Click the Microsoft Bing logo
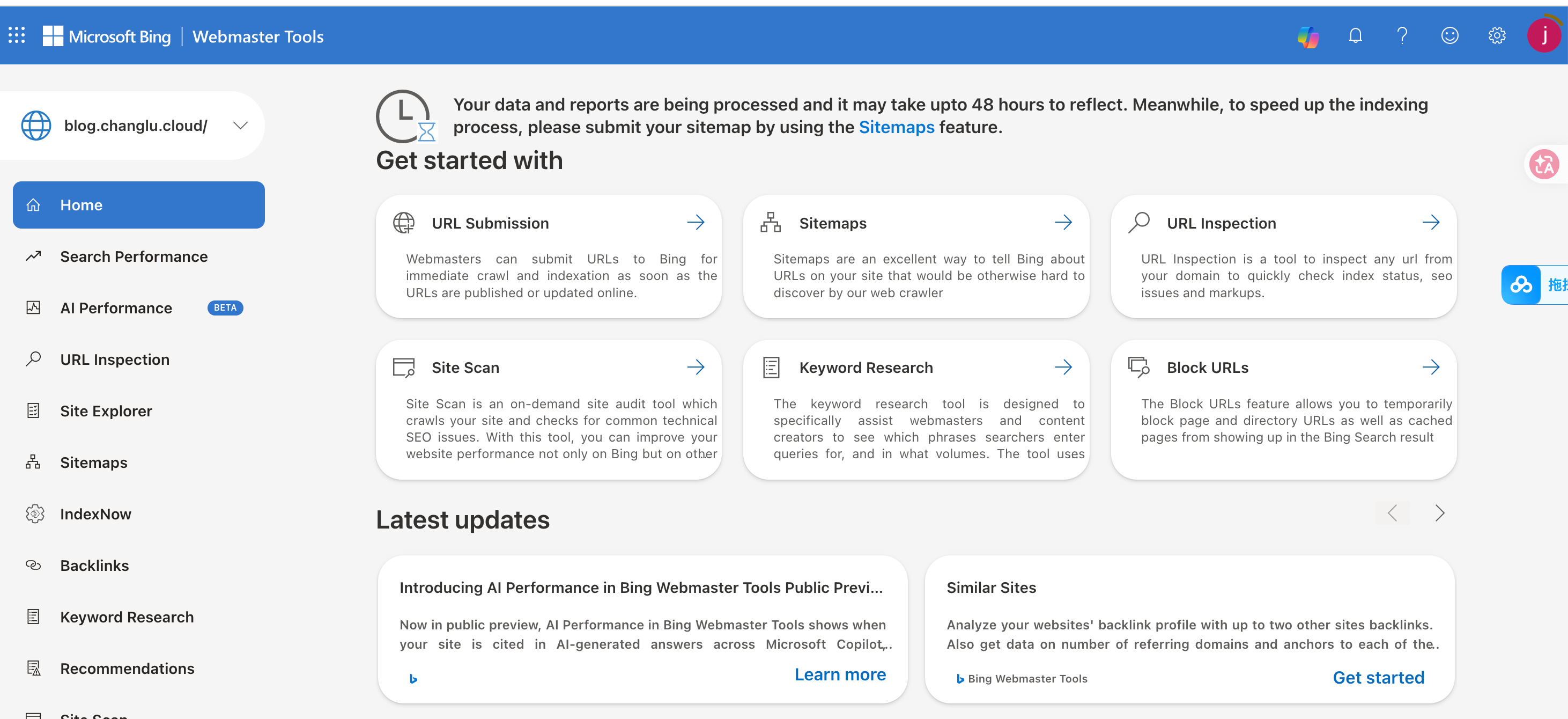 107,36
